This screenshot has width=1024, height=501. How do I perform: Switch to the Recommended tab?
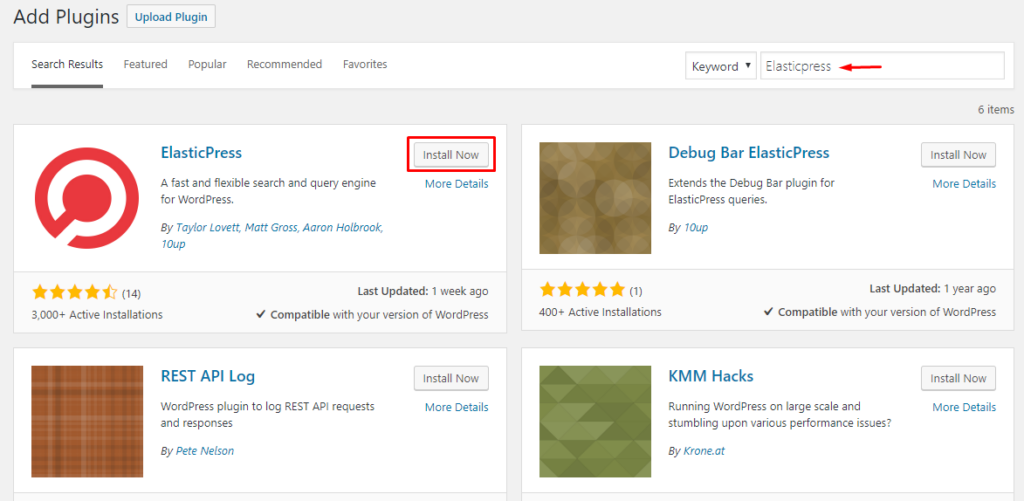[x=284, y=64]
